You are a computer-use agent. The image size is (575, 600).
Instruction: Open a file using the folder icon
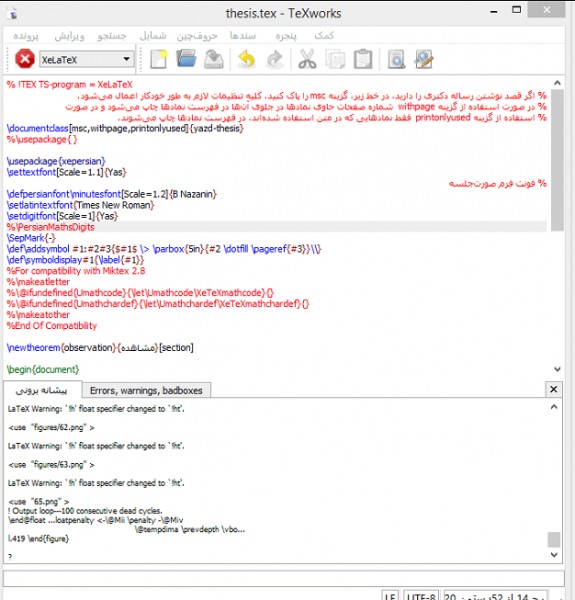coord(186,59)
